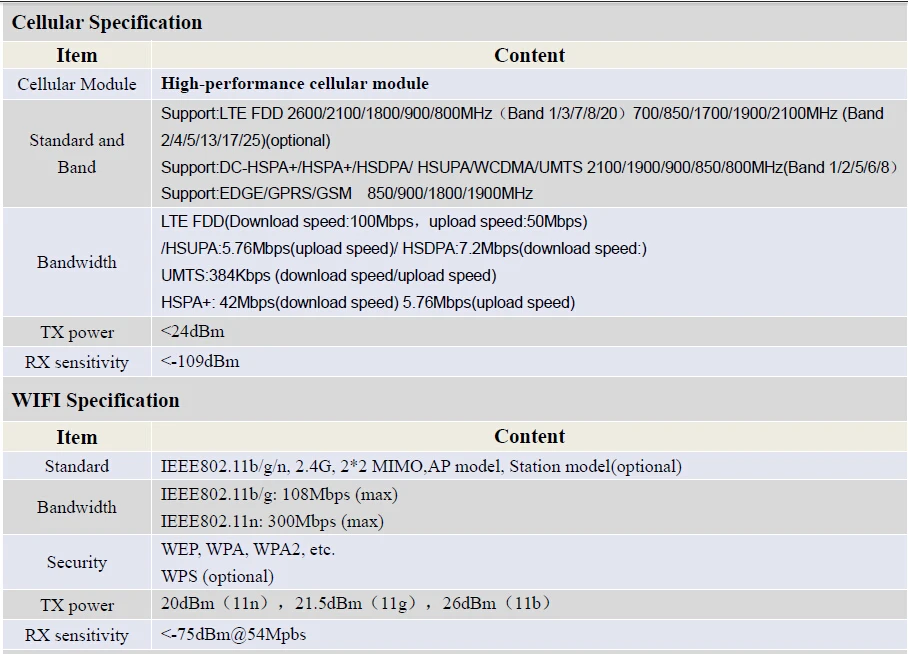Click the Security row label
Image resolution: width=908 pixels, height=654 pixels.
click(x=76, y=562)
